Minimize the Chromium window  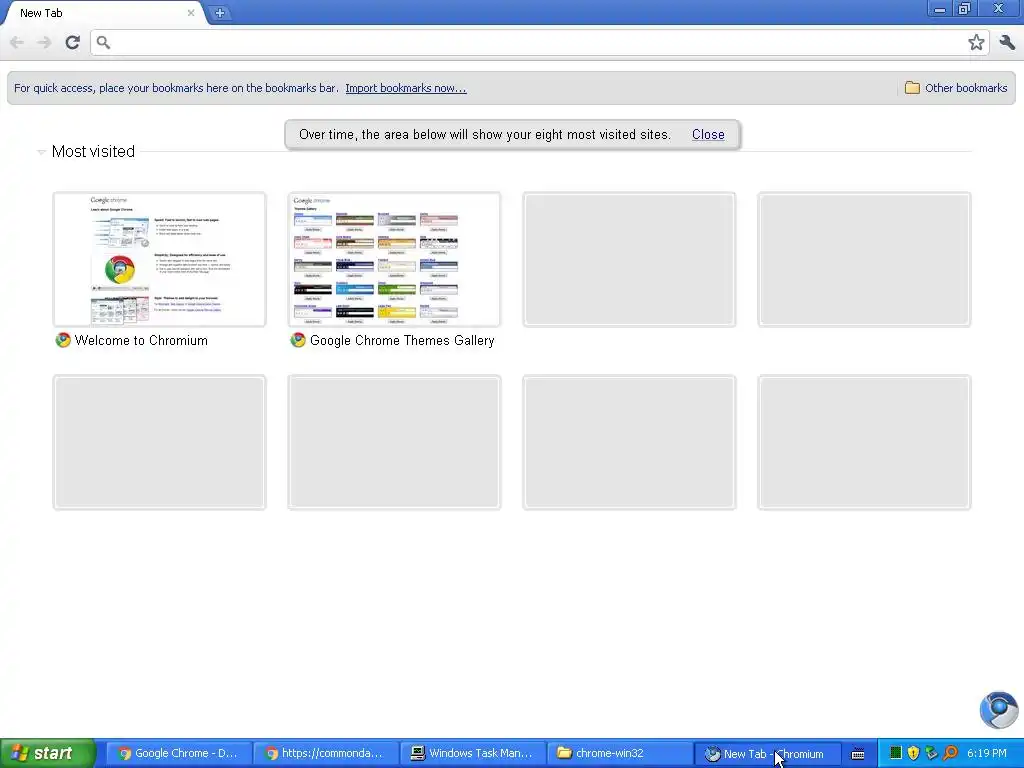click(x=939, y=9)
